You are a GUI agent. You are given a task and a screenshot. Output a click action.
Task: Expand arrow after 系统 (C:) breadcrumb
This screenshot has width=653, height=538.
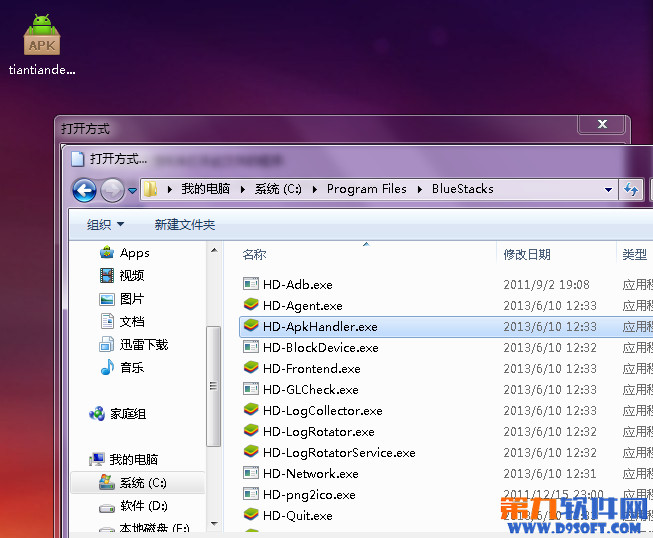pos(314,189)
